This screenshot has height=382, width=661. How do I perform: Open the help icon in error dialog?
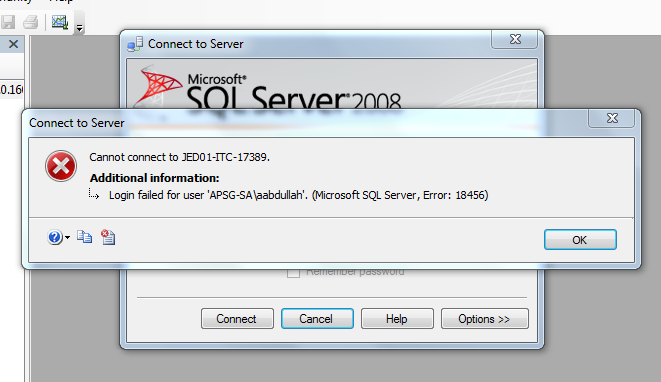[55, 237]
